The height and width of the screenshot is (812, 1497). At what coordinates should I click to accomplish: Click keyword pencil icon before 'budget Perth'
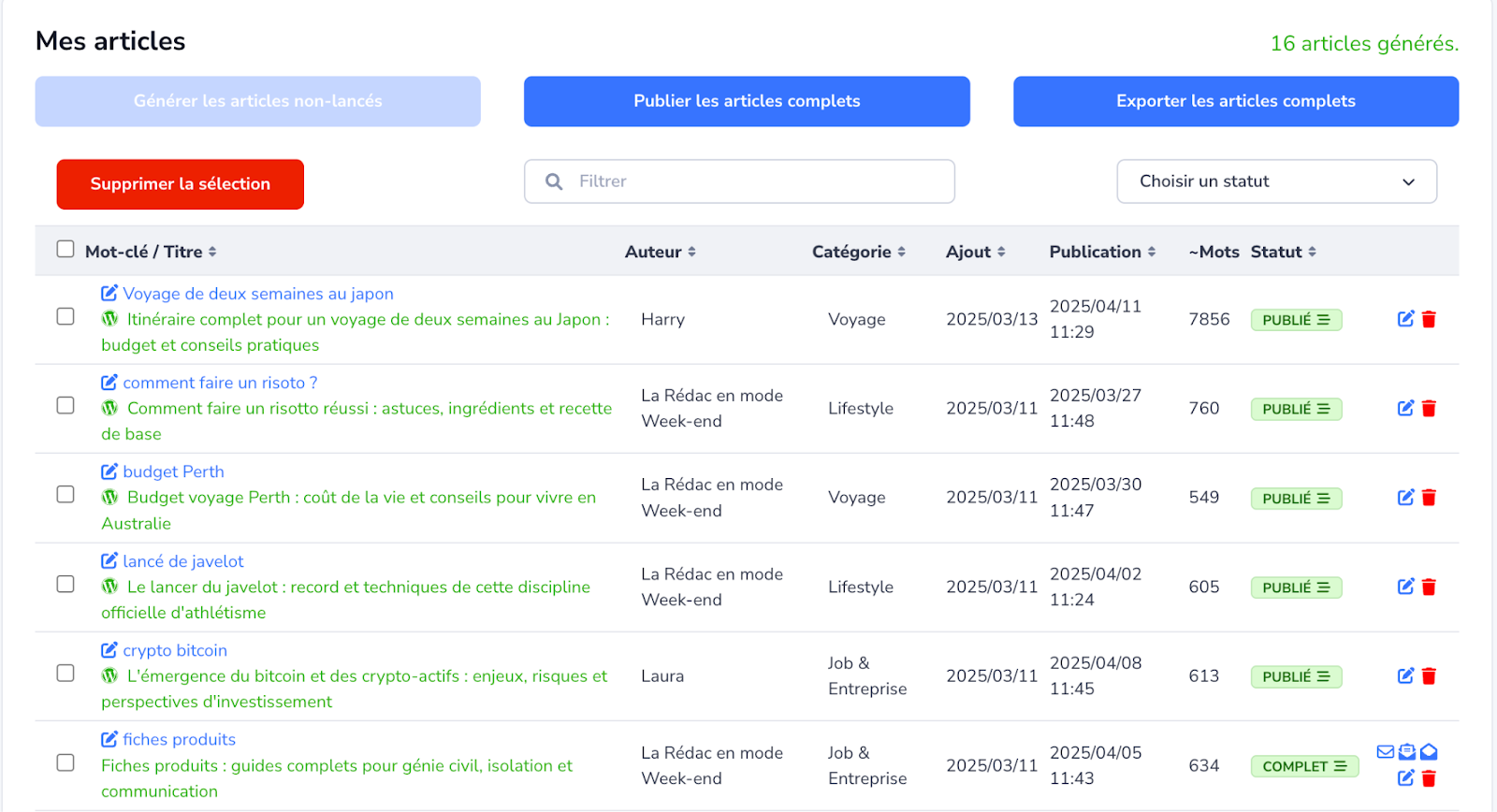[x=109, y=471]
